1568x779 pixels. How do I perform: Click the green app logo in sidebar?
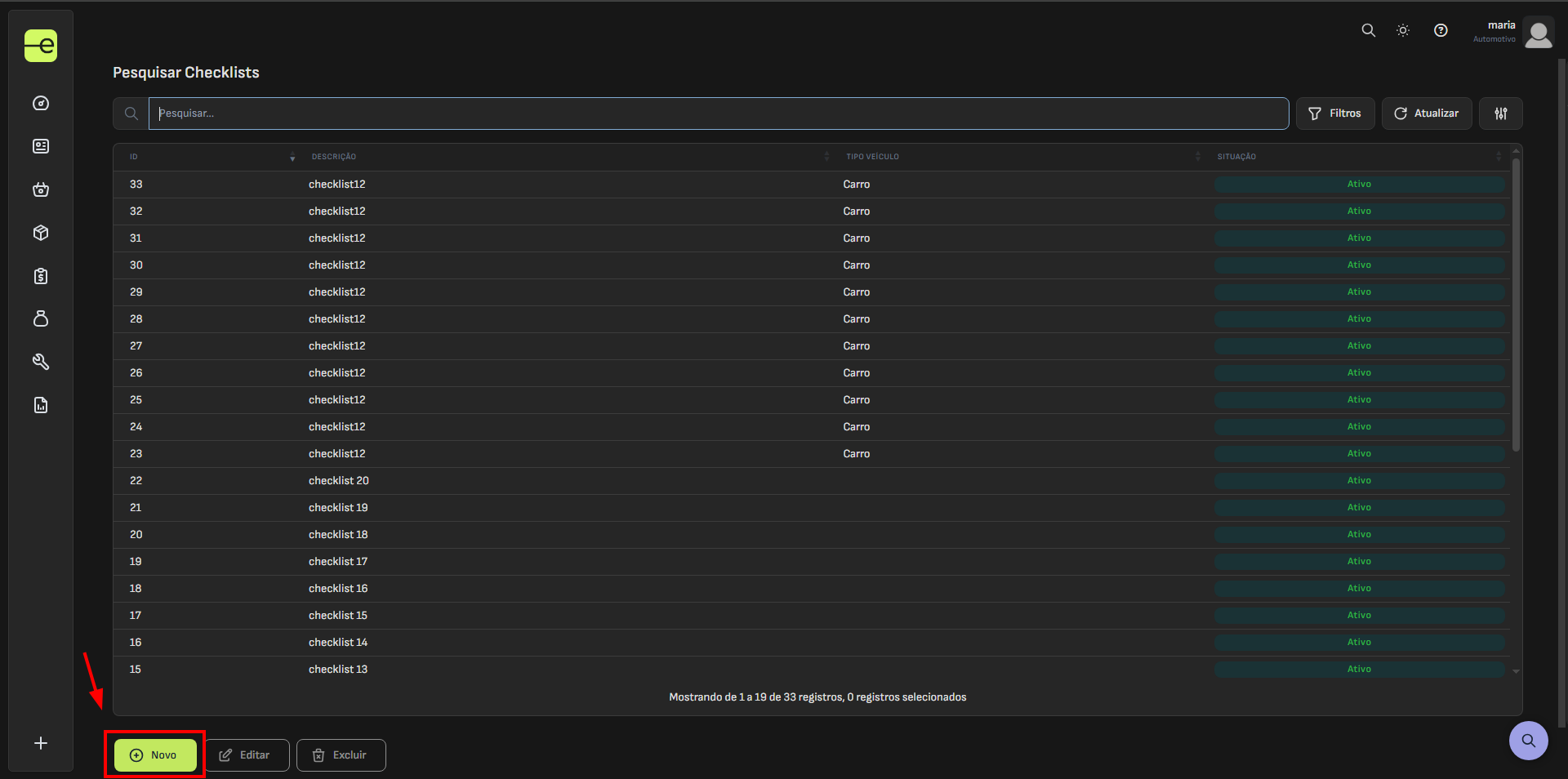tap(41, 46)
